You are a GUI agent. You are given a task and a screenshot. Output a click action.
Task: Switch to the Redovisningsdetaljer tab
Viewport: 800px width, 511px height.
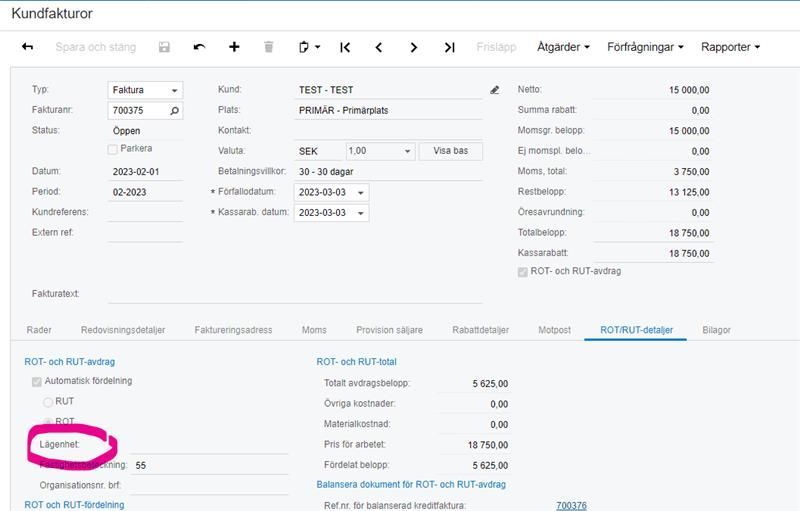coord(123,330)
